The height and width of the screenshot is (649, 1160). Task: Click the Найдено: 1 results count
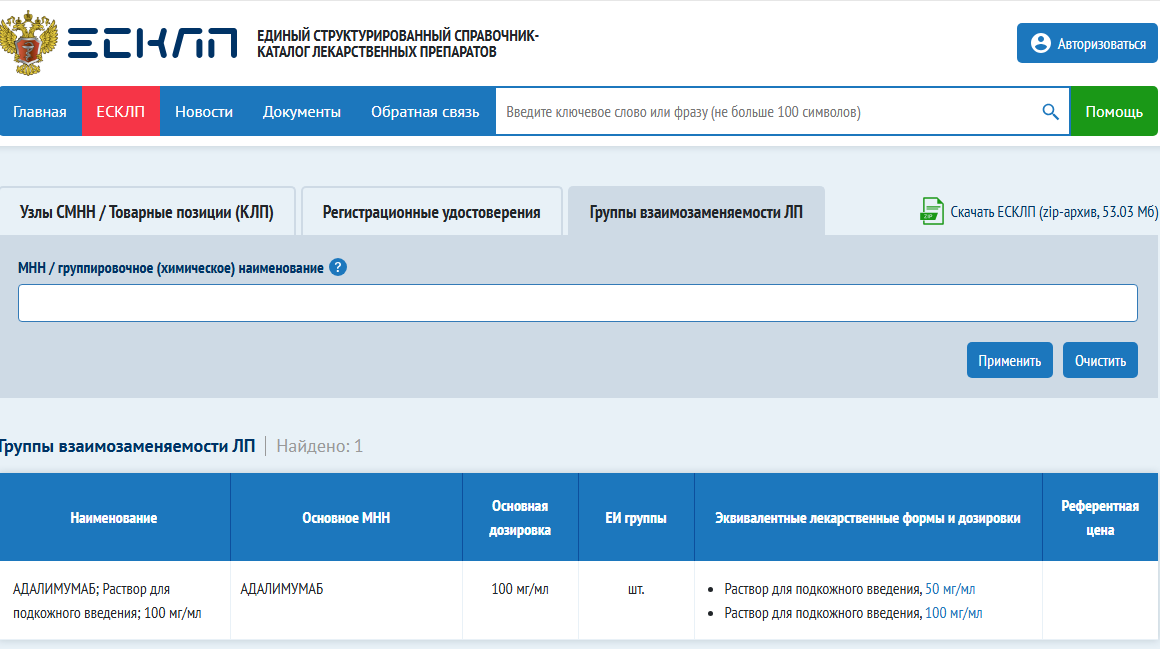pyautogui.click(x=320, y=446)
